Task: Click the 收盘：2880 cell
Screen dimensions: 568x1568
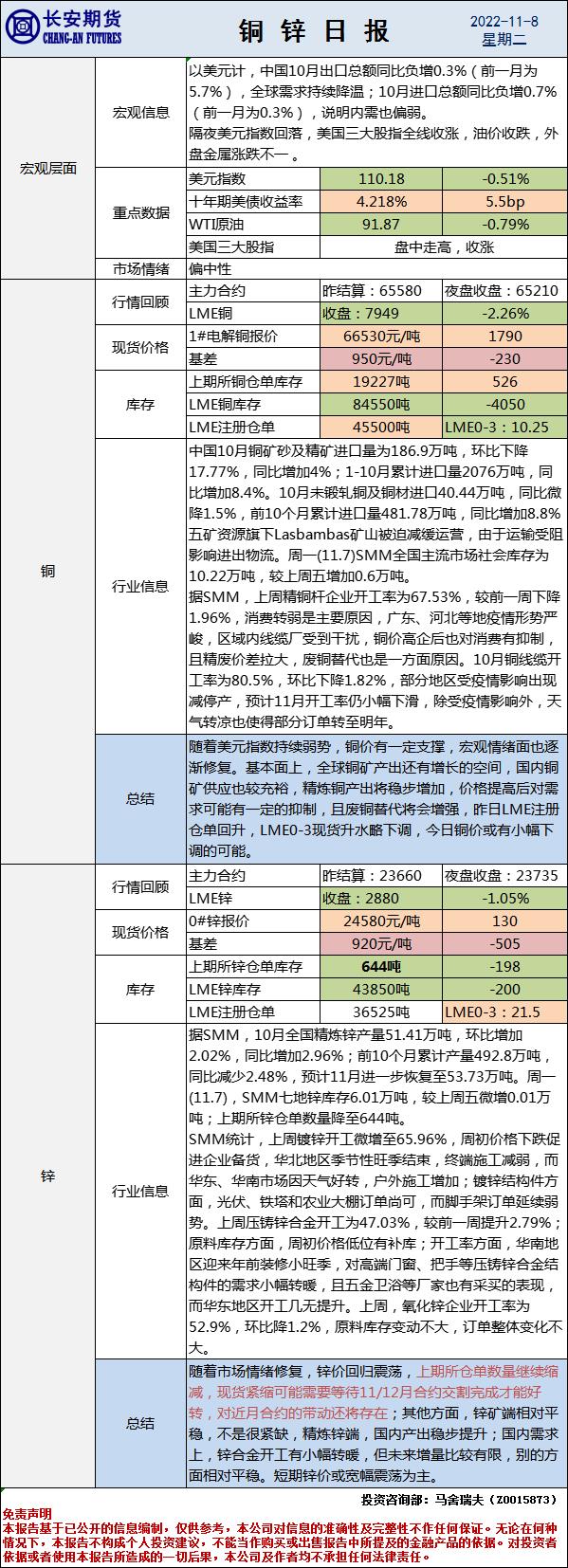Action: click(x=381, y=898)
